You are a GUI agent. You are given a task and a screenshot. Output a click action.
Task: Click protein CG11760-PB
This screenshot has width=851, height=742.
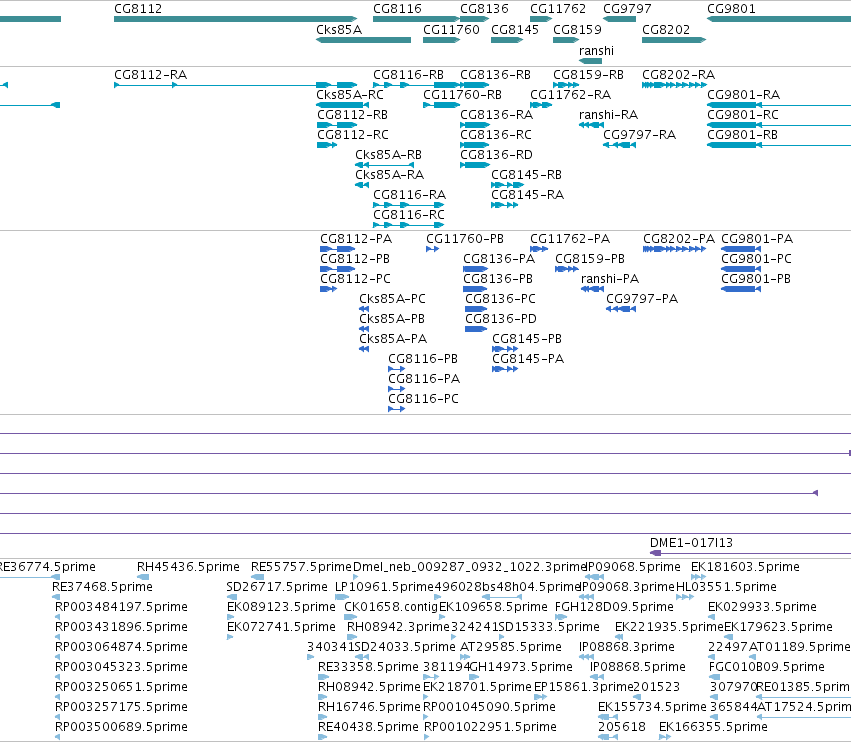point(433,249)
